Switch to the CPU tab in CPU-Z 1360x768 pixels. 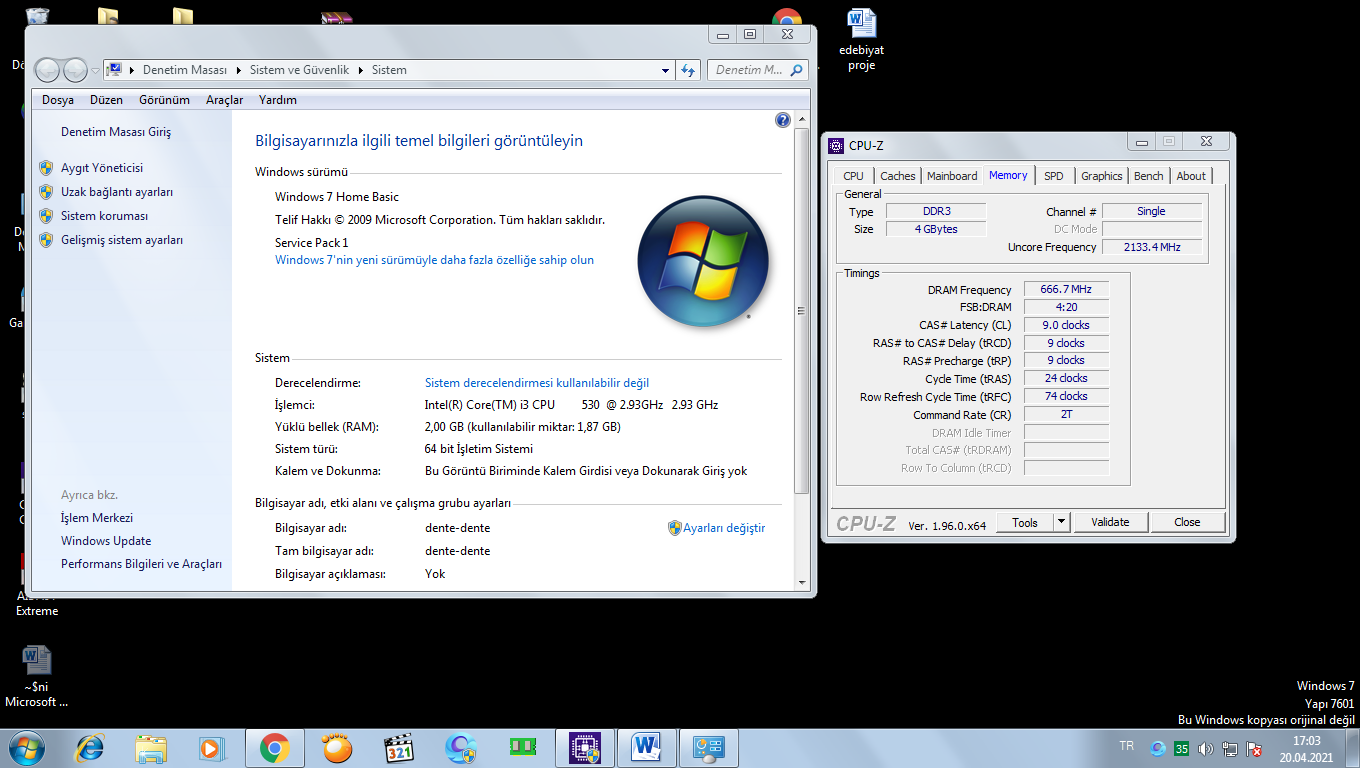(853, 176)
